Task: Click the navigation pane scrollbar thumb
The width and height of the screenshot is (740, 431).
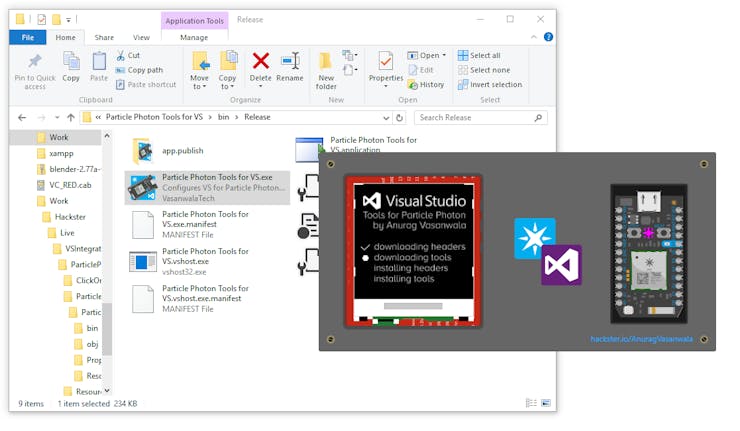Action: [x=107, y=329]
